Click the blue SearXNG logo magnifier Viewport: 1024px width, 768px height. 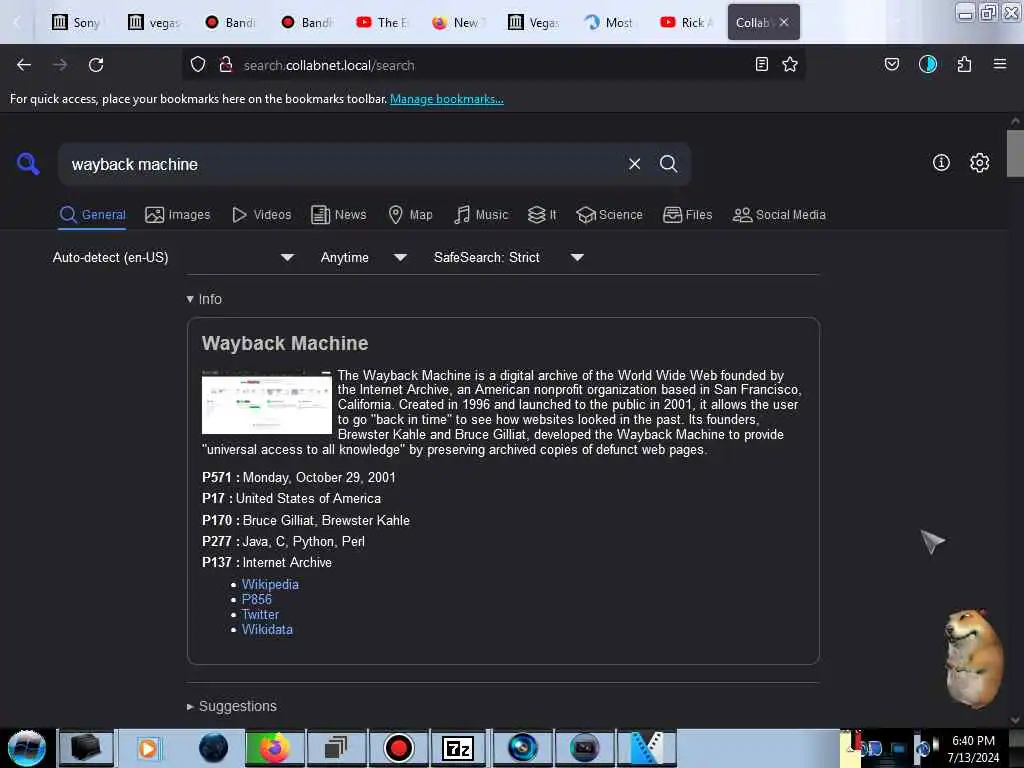point(28,163)
